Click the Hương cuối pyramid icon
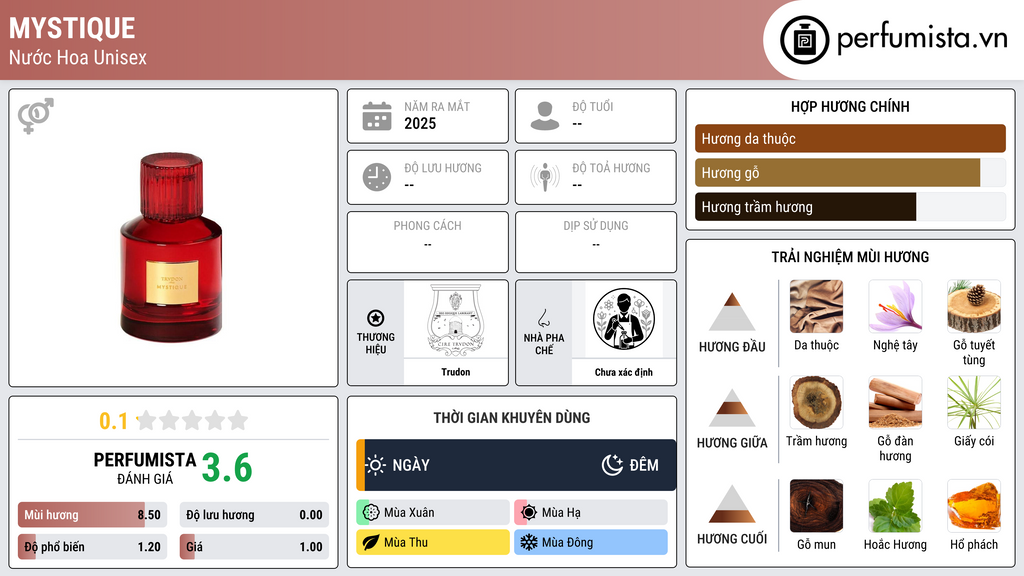Image resolution: width=1024 pixels, height=576 pixels. tap(732, 504)
